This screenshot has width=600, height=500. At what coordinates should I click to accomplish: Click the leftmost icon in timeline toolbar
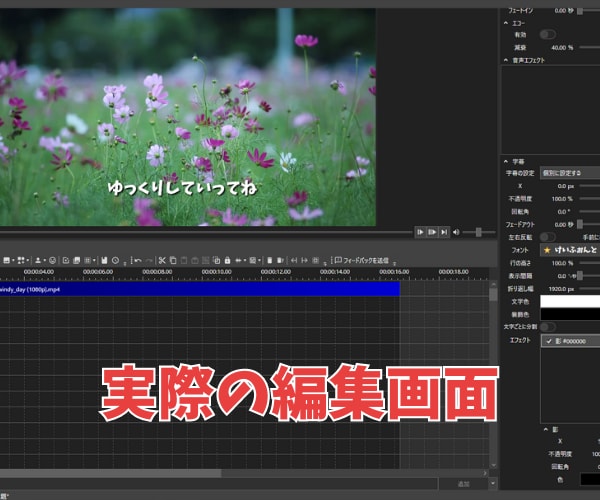7,261
